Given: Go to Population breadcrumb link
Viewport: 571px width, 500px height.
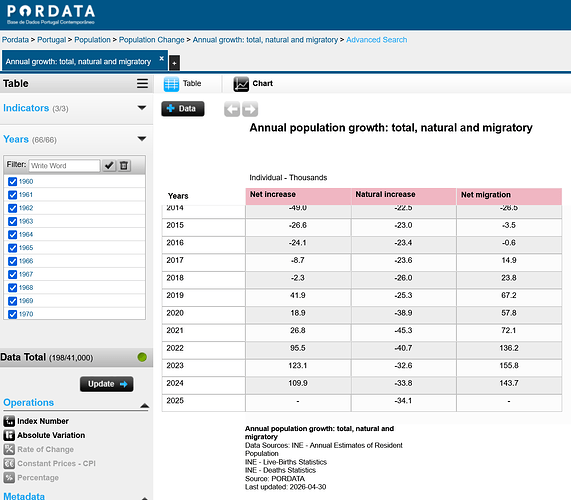Looking at the screenshot, I should click(92, 40).
